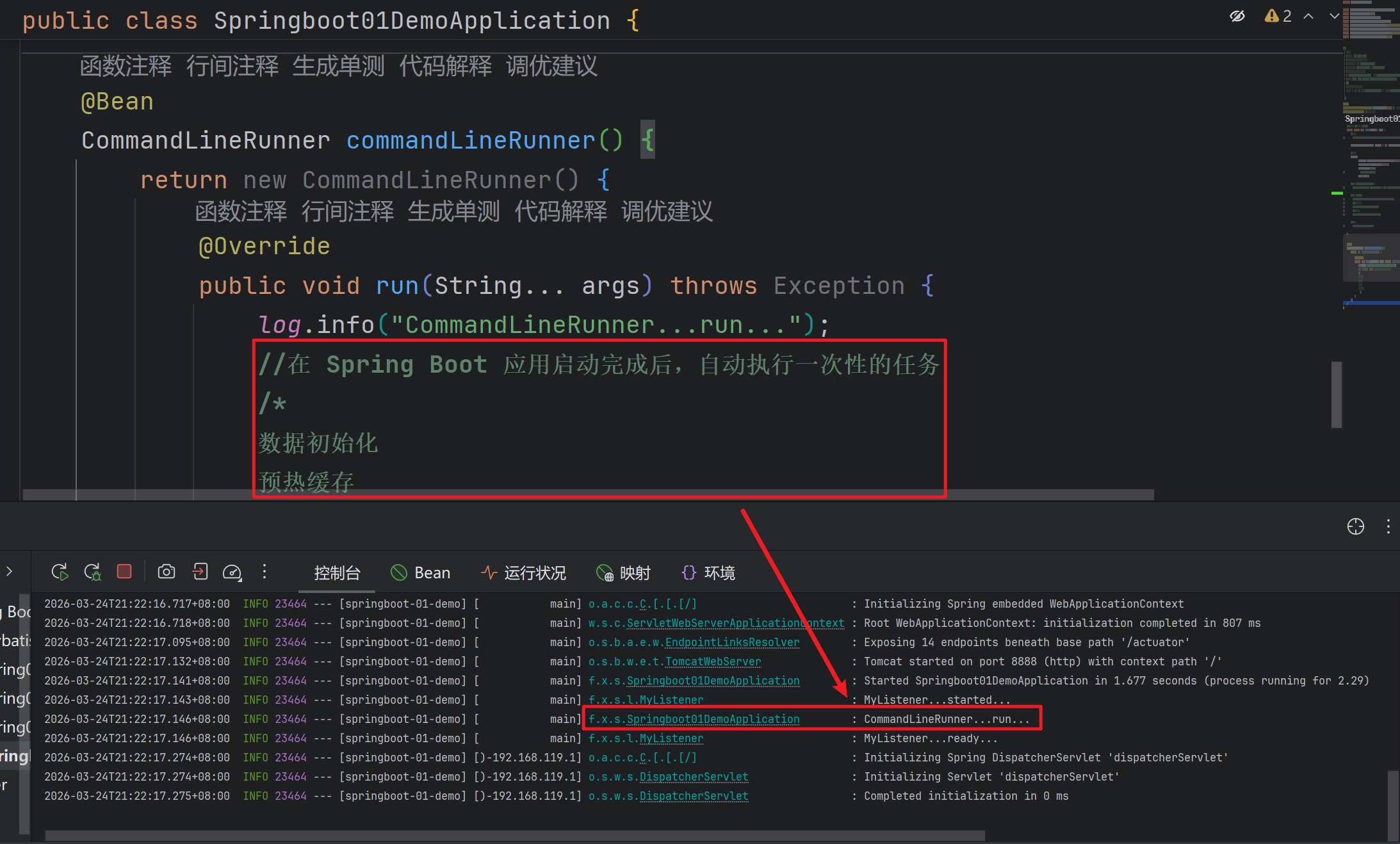The width and height of the screenshot is (1400, 844).
Task: Open the TomcatWebServer class link in console
Action: [712, 661]
